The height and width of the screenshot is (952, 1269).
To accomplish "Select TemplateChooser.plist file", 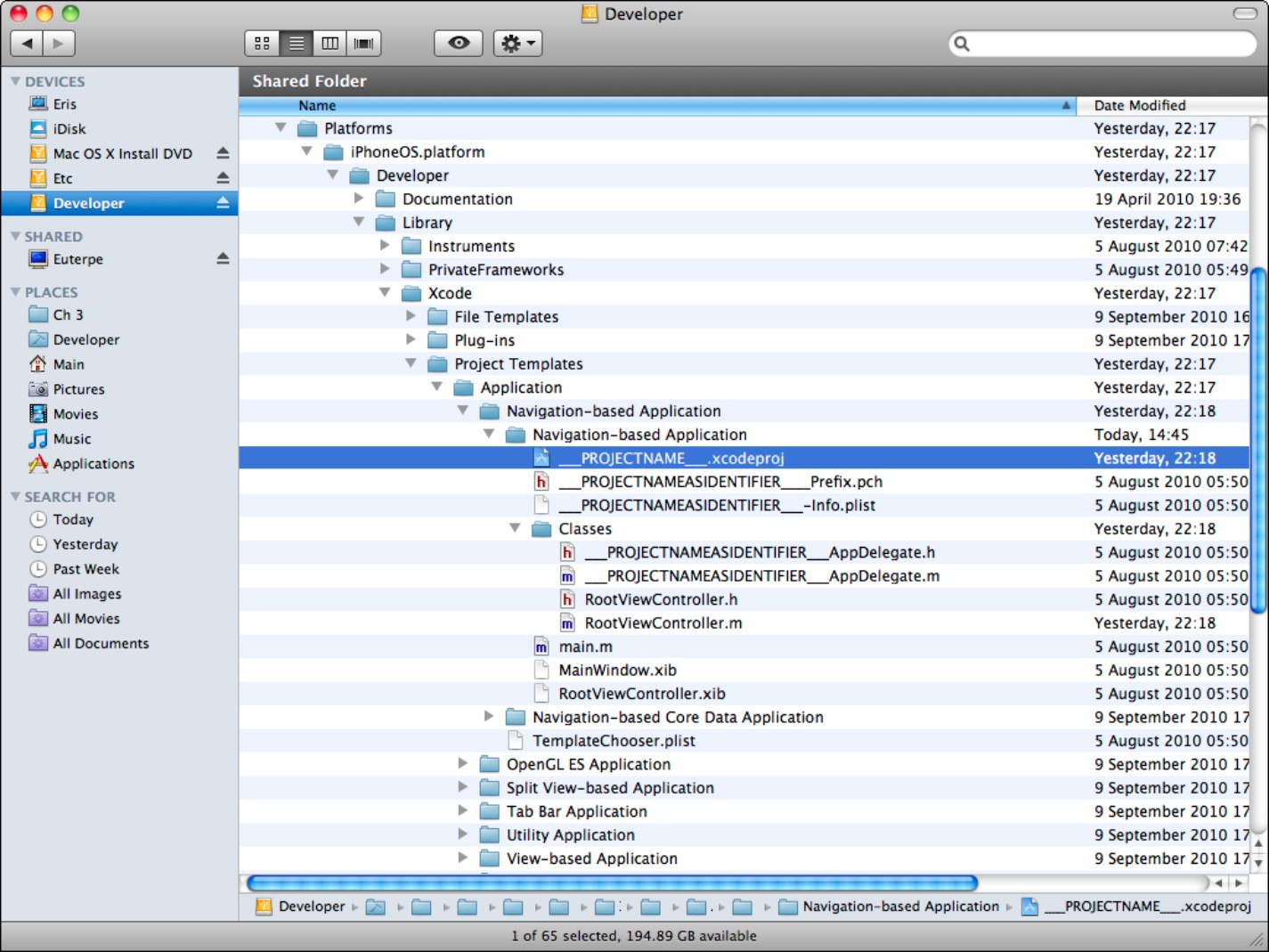I will pos(744,741).
